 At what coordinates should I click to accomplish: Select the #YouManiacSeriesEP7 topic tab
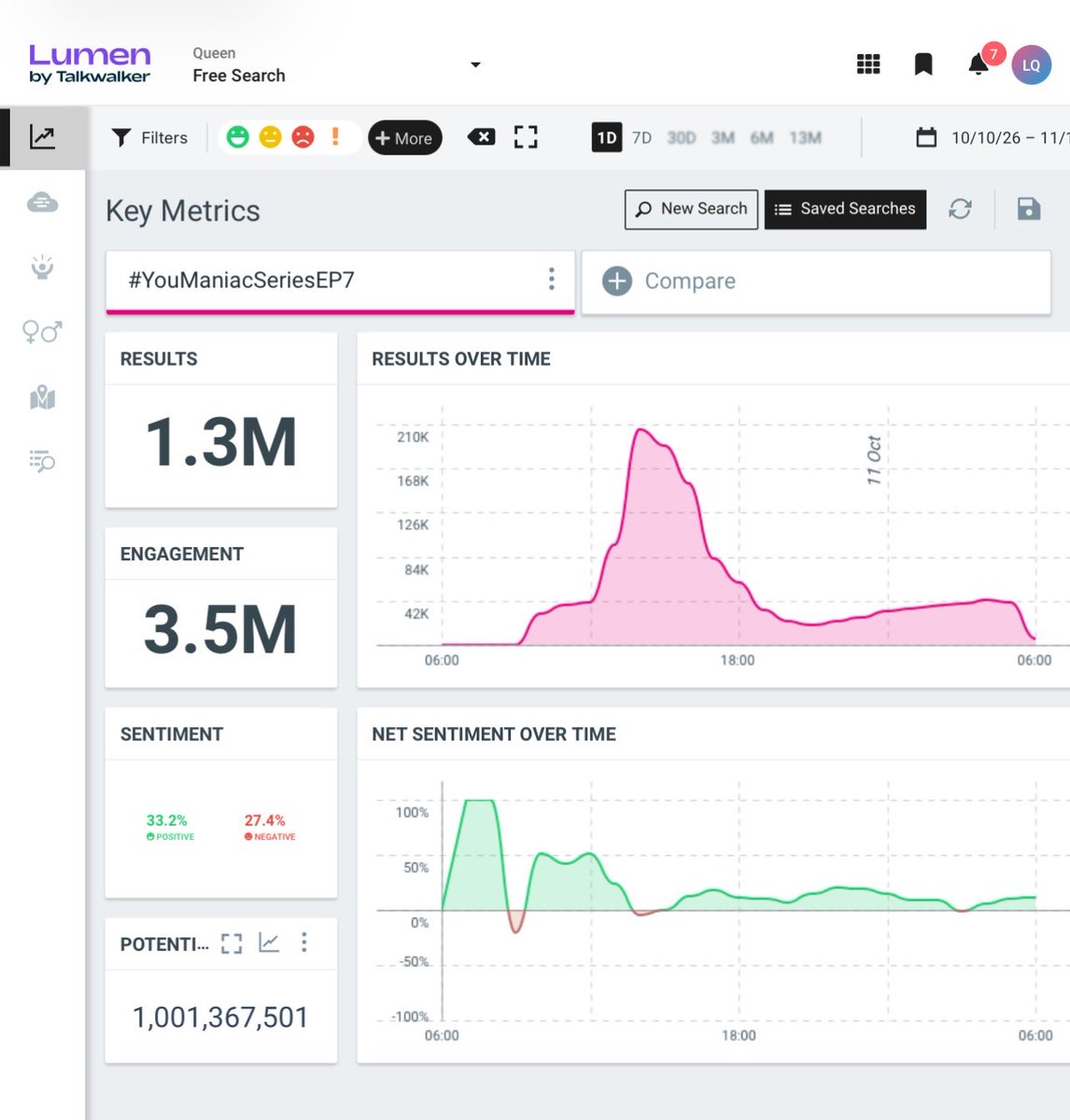coord(340,280)
